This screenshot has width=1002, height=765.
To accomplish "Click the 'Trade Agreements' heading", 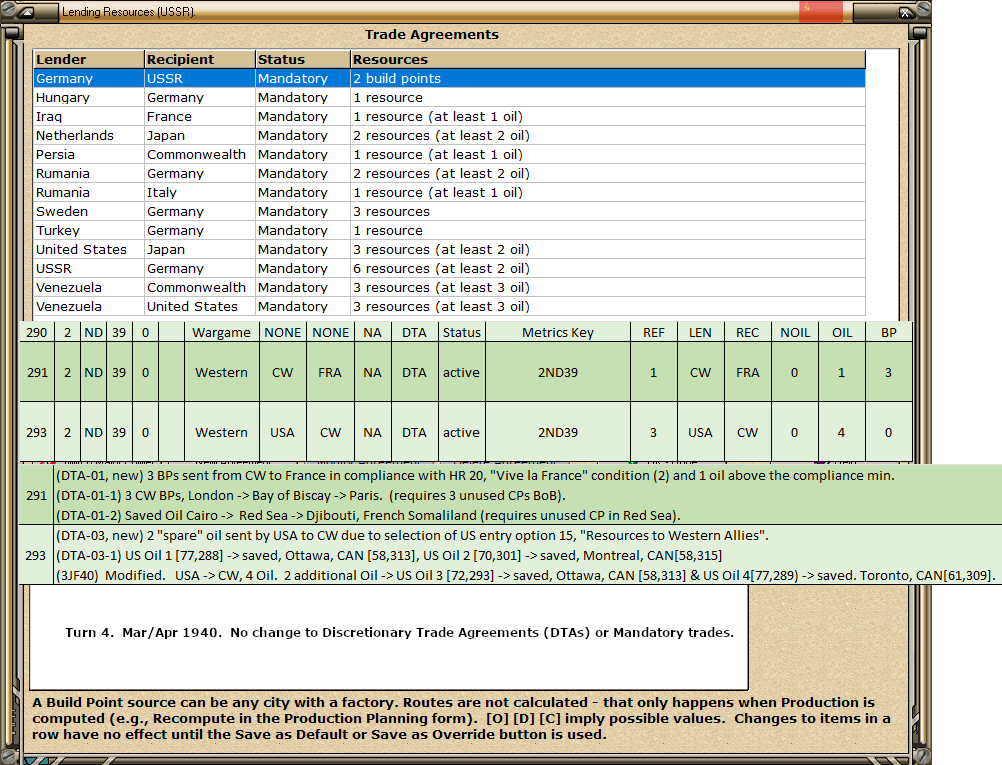I will (432, 35).
